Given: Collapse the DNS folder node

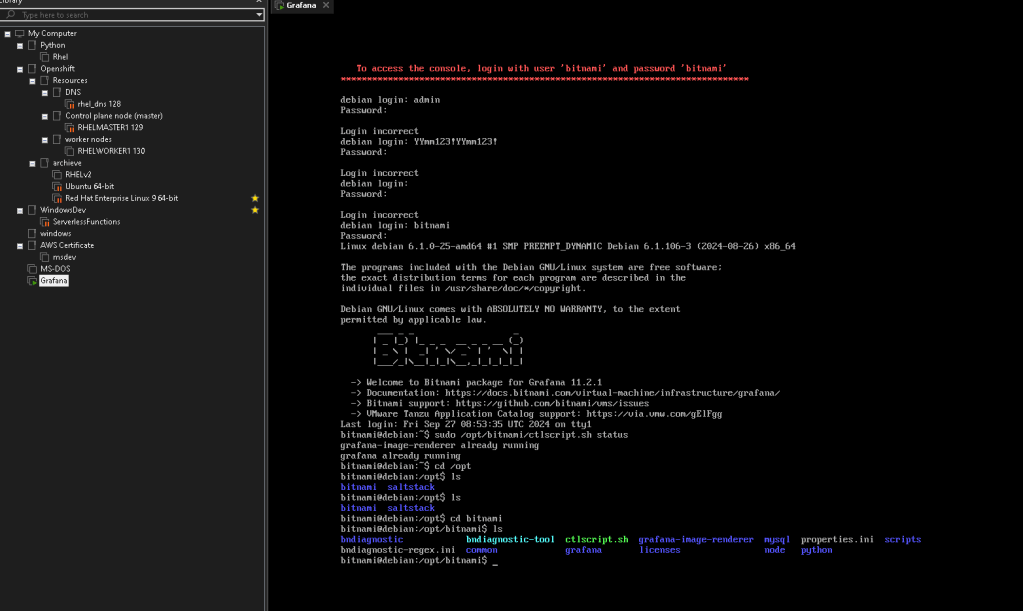Looking at the screenshot, I should (x=44, y=93).
